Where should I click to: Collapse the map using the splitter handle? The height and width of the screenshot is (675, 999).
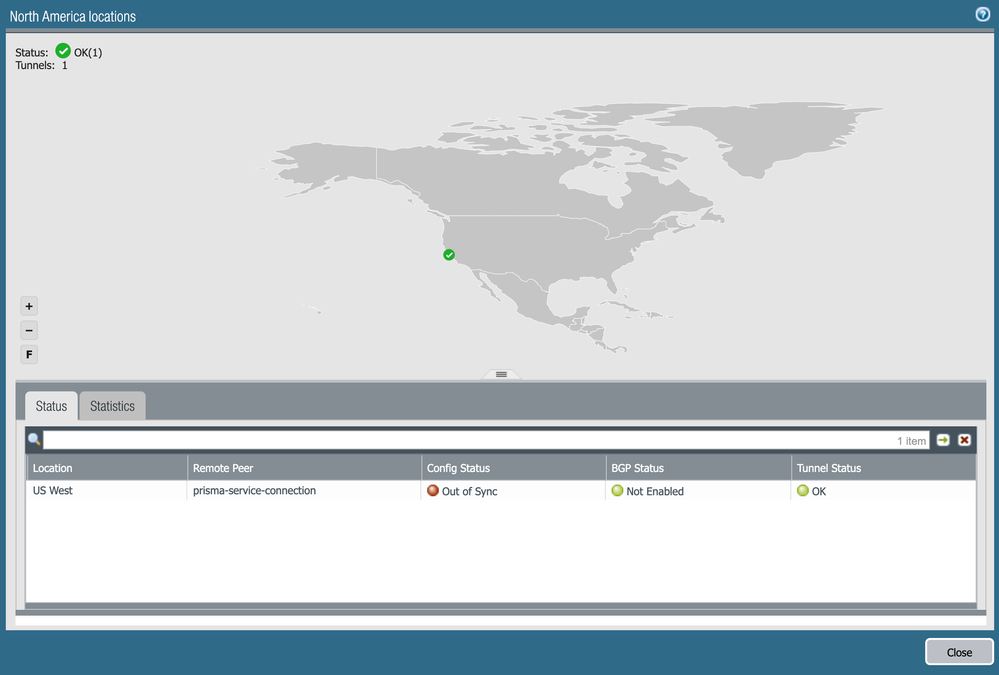[501, 374]
